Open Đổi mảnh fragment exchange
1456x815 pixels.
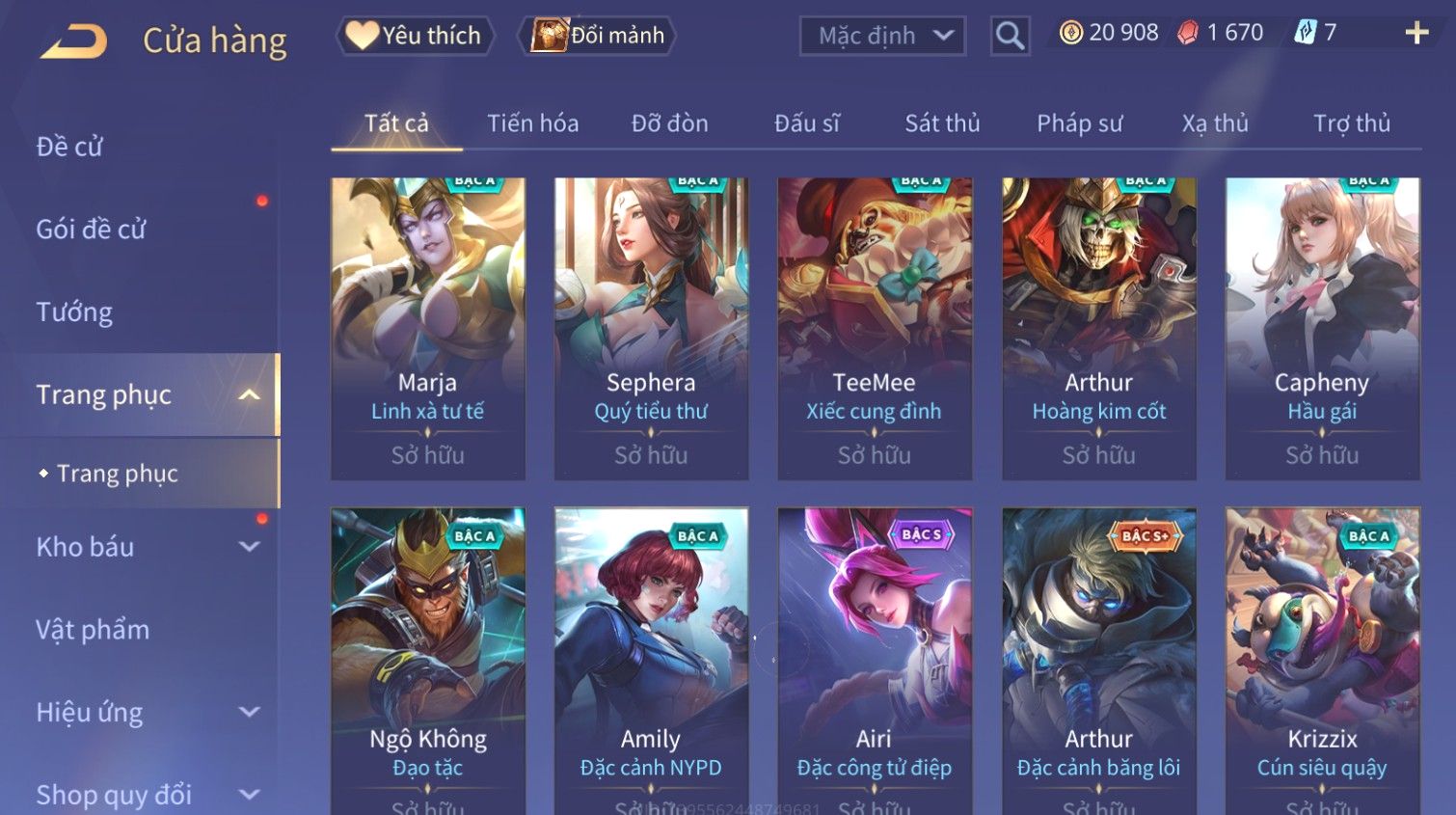598,36
